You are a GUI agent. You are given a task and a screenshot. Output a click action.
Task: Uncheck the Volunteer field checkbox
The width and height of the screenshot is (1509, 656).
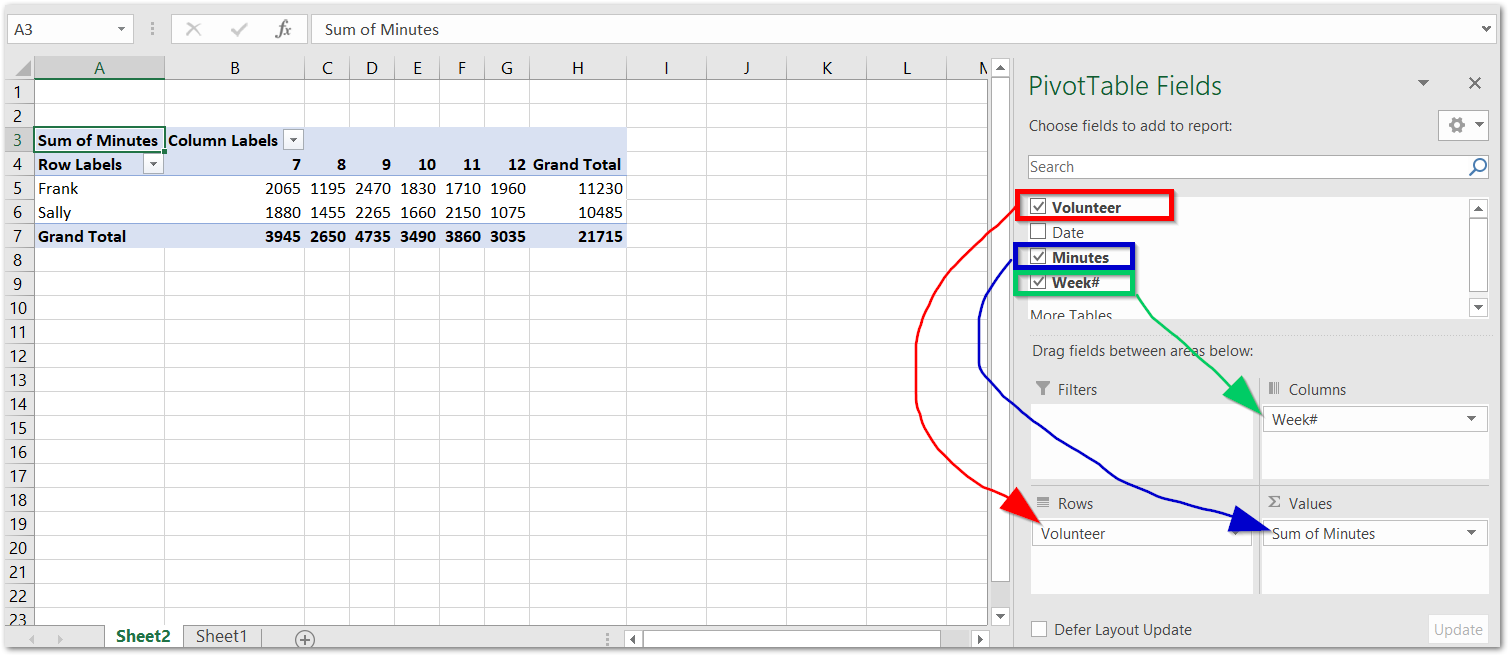[1039, 206]
